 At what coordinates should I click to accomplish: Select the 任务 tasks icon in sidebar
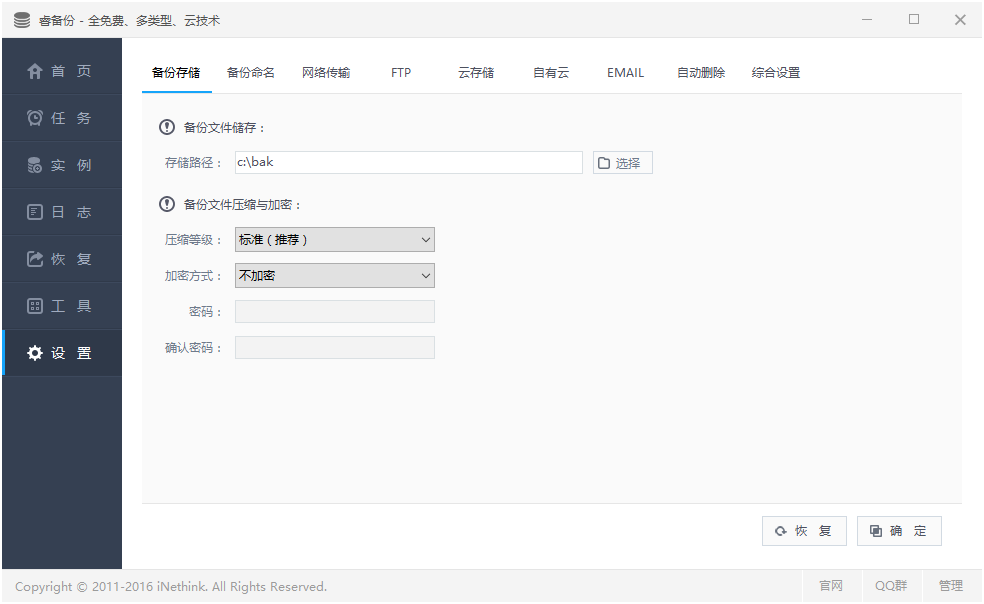(x=62, y=117)
